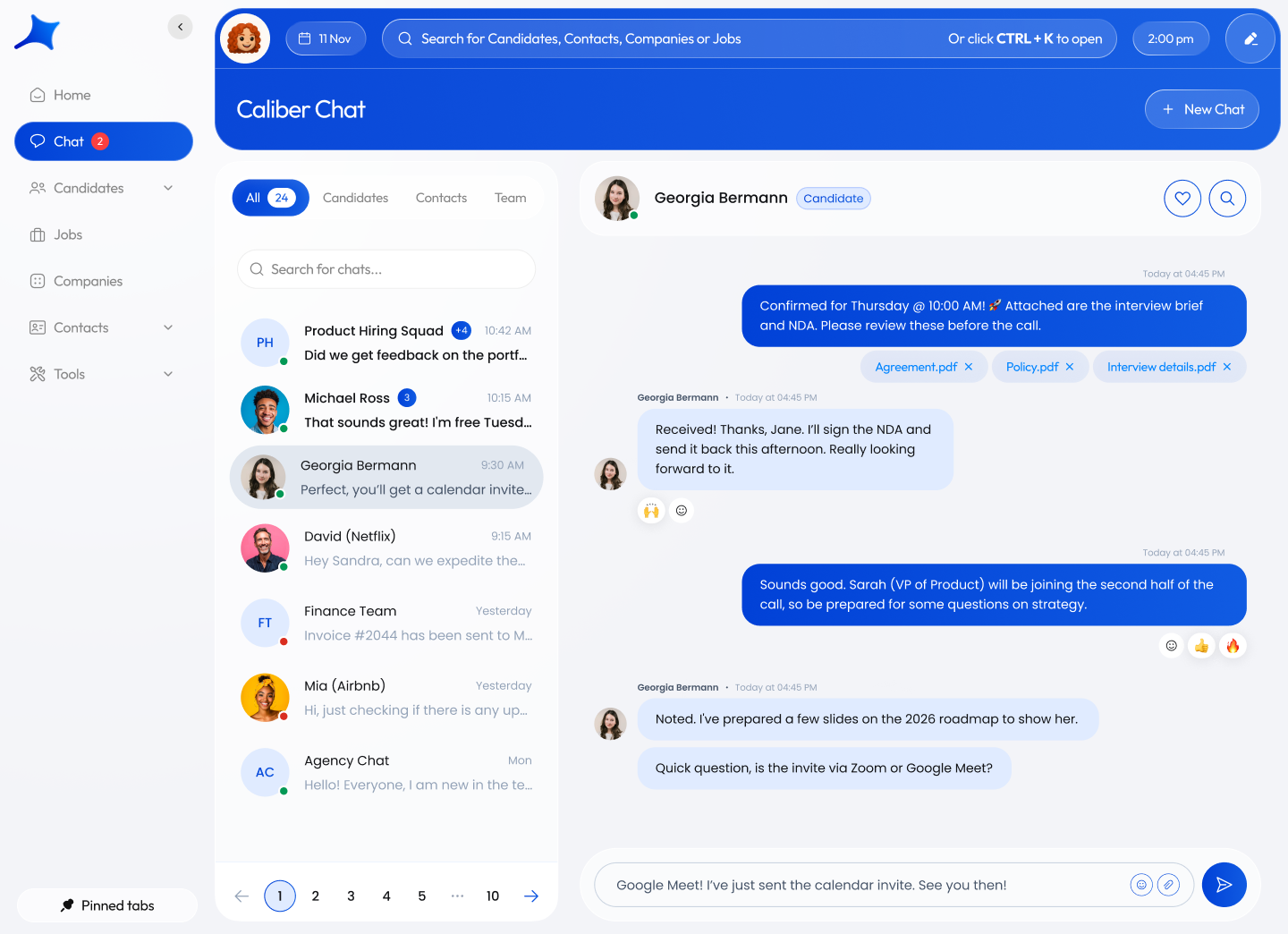
Task: Add emoji reaction under the NDA reply
Action: pos(682,511)
